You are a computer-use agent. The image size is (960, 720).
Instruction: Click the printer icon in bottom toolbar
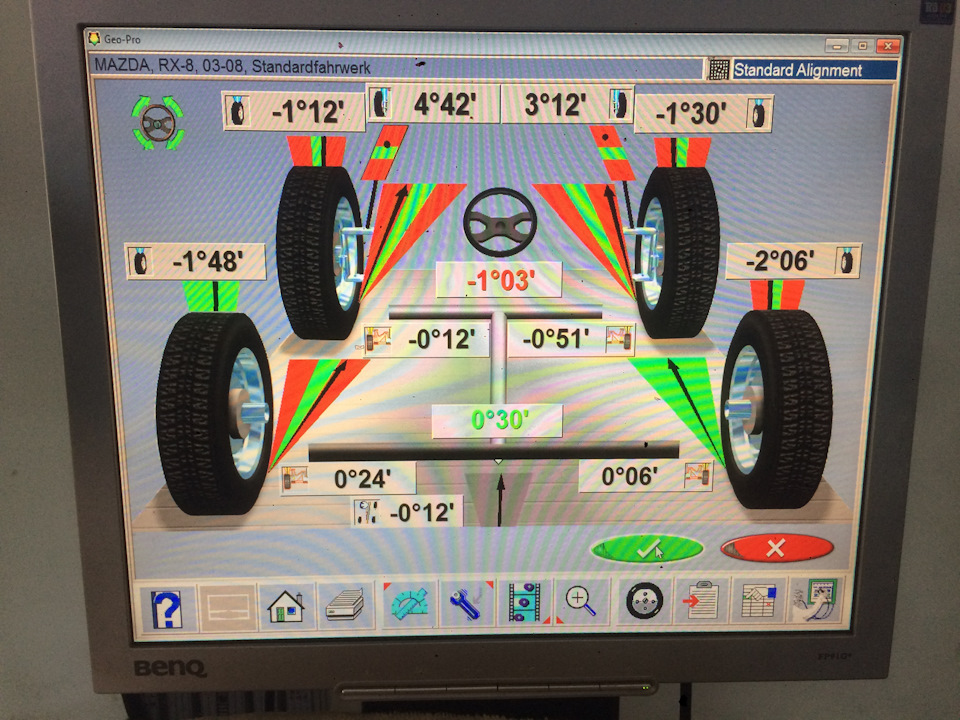(x=345, y=606)
